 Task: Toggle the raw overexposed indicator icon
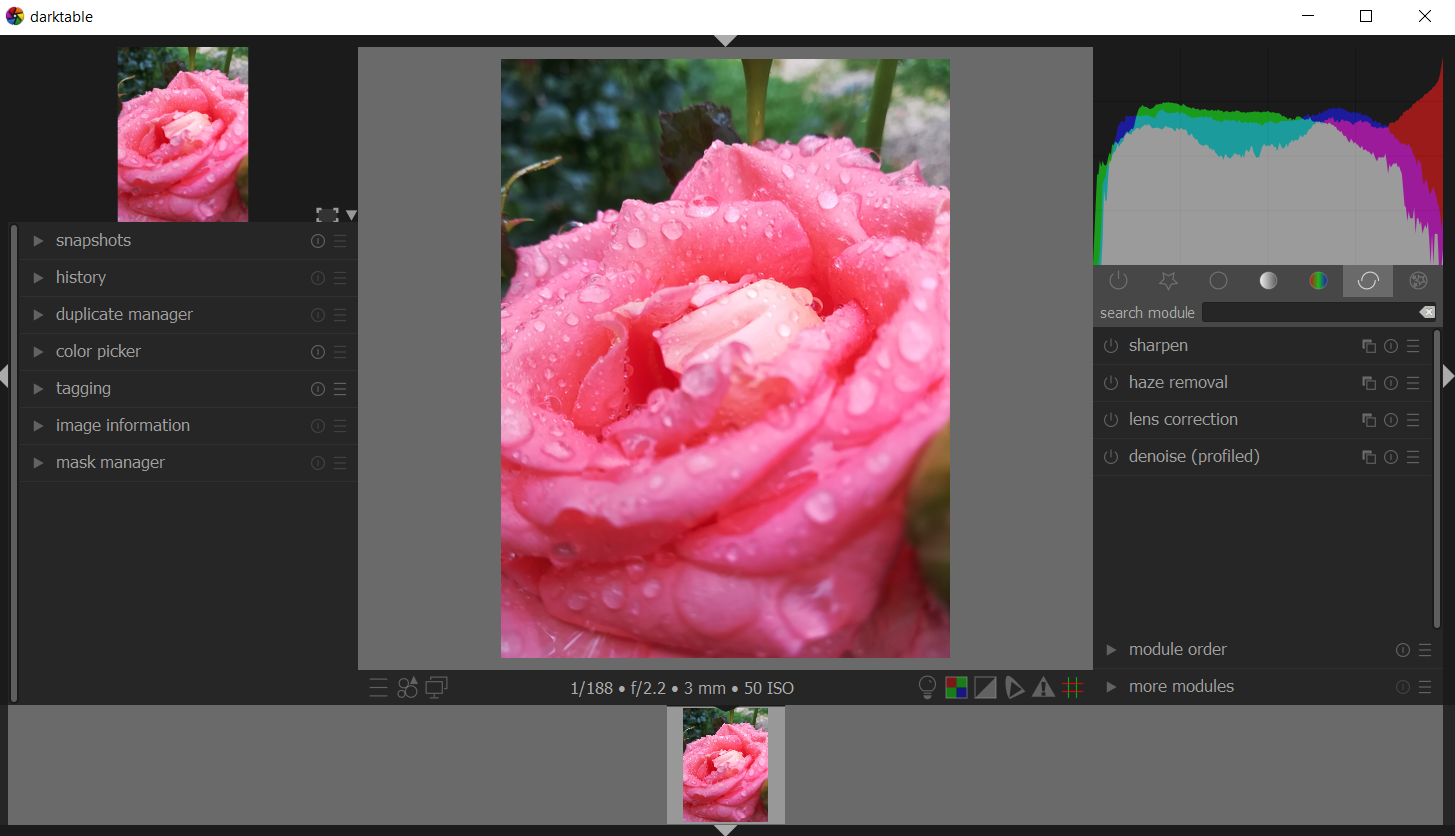click(x=956, y=688)
